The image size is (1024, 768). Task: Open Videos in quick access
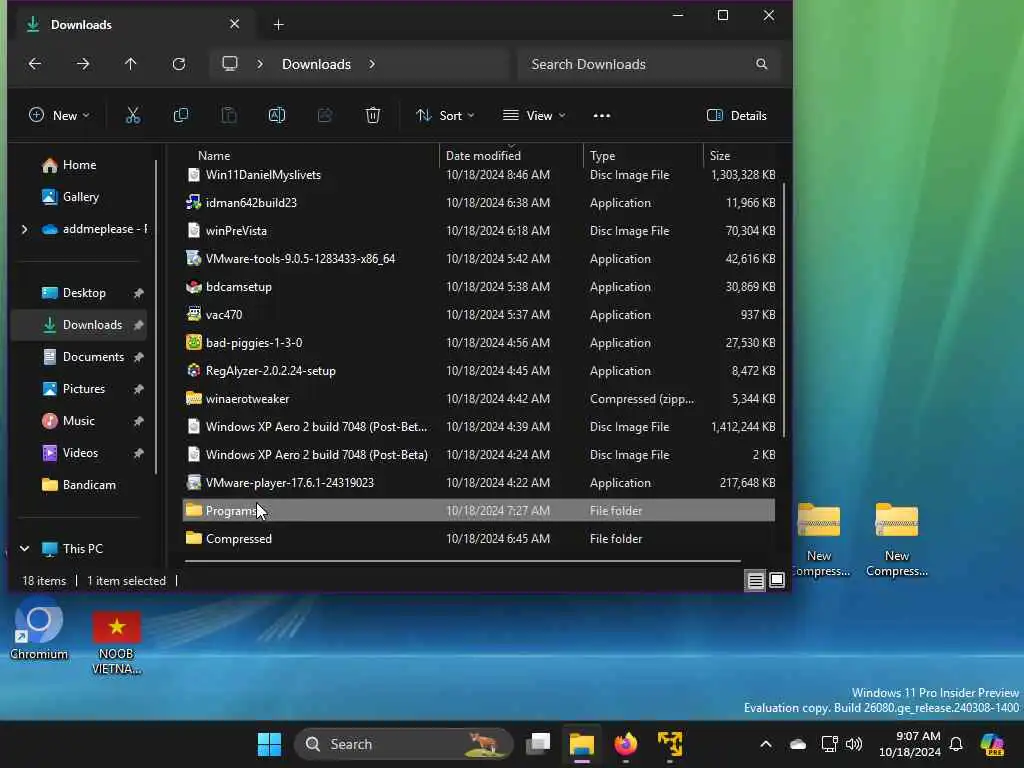tap(80, 453)
